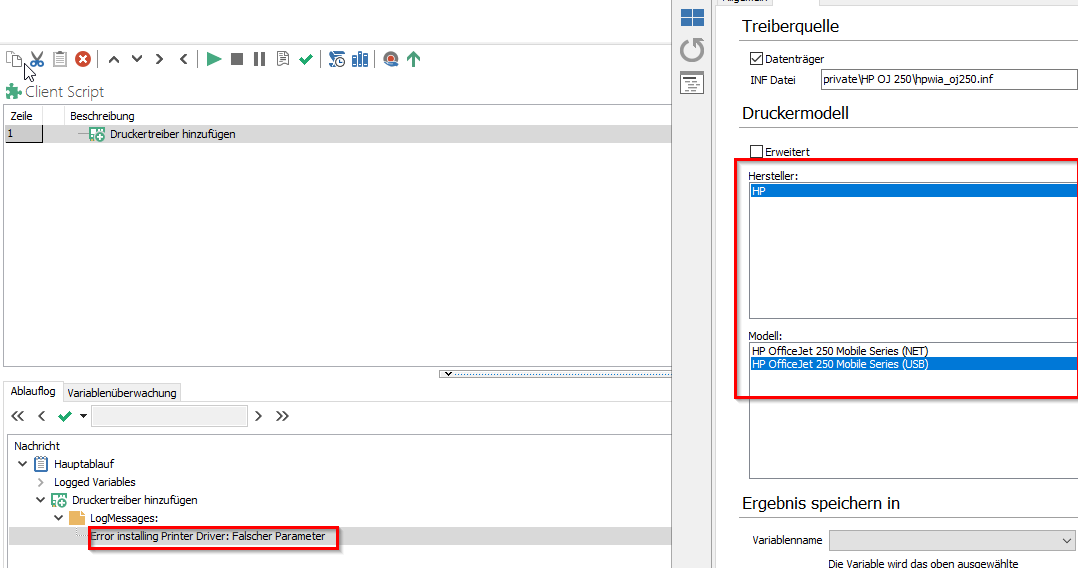
Task: Switch to the Variablenüberwachung tab
Action: [x=122, y=393]
